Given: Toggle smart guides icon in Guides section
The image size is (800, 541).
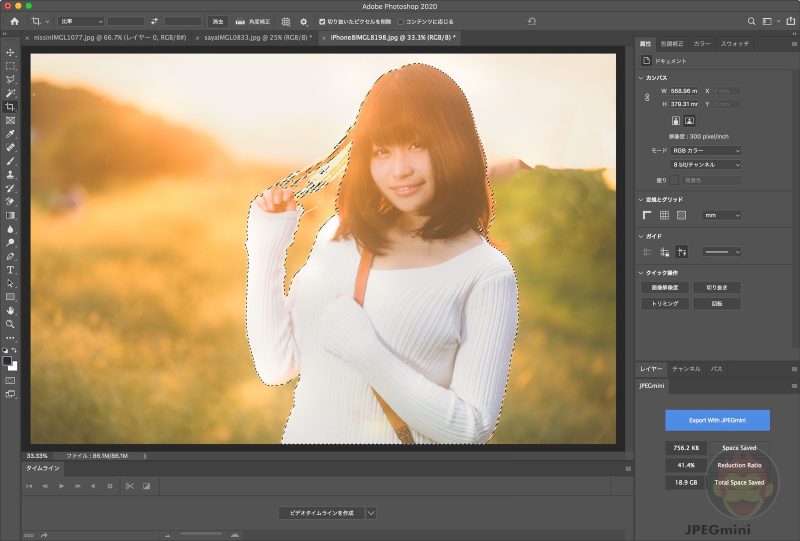Looking at the screenshot, I should tap(682, 252).
